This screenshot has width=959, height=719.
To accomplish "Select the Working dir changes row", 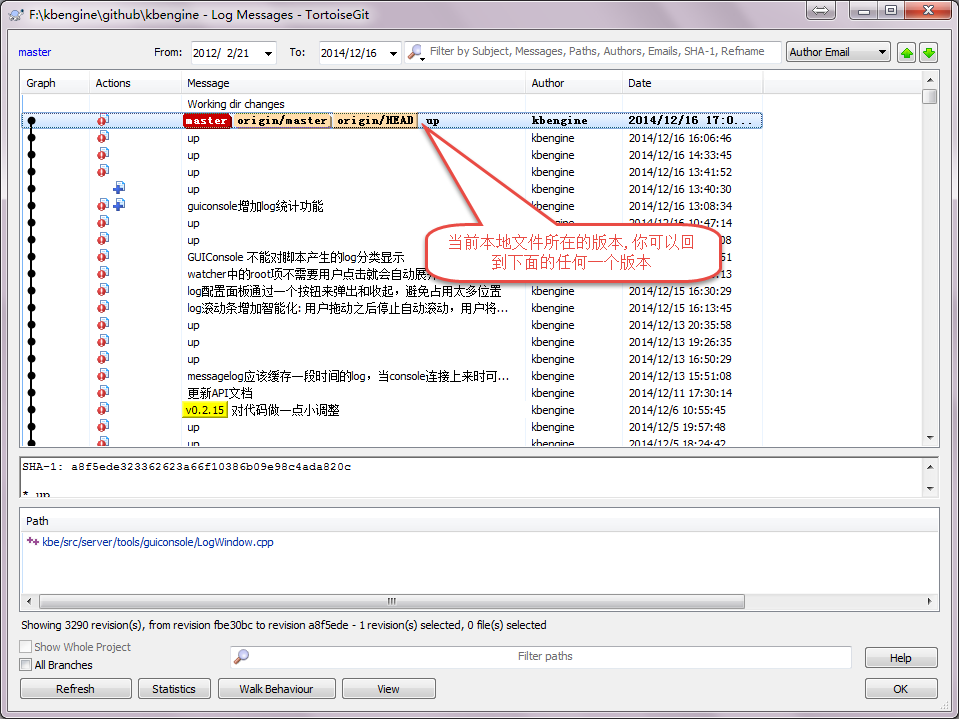I will (391, 104).
